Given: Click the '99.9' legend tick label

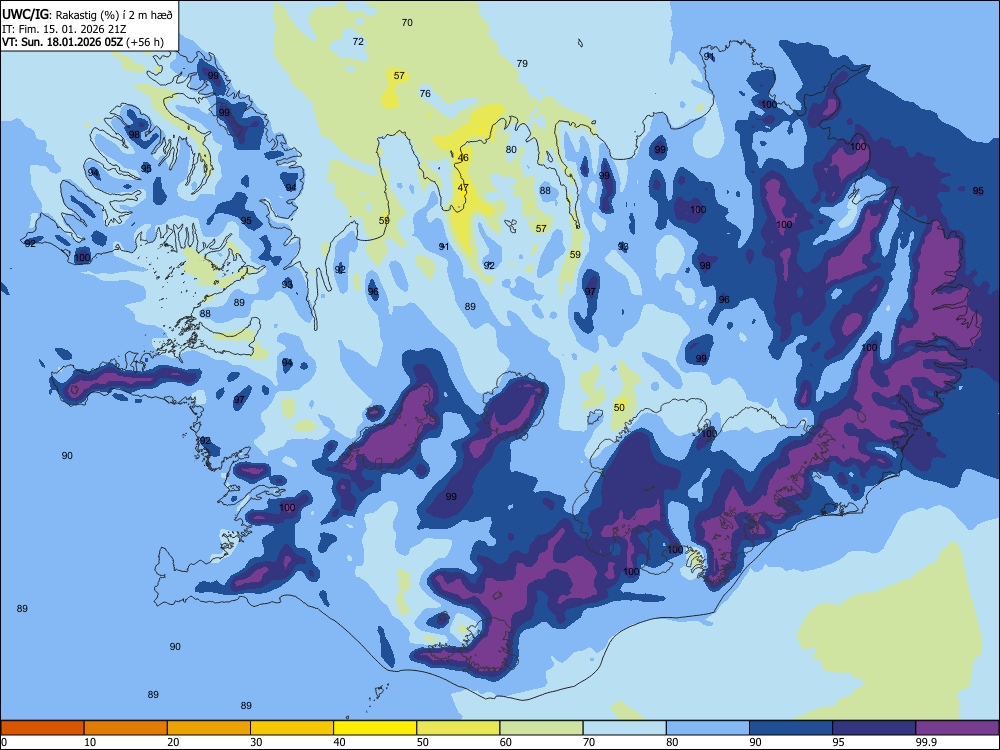Looking at the screenshot, I should [926, 742].
